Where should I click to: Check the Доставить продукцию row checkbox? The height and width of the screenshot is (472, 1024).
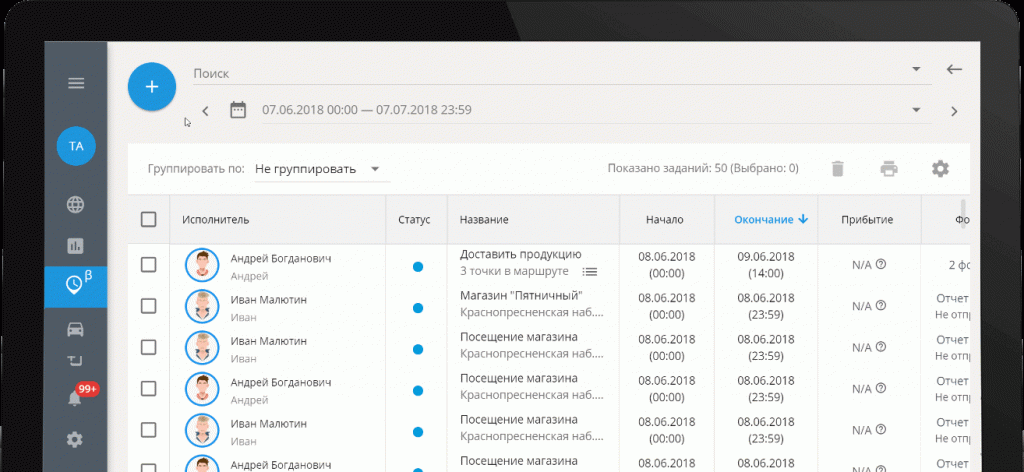pos(149,265)
